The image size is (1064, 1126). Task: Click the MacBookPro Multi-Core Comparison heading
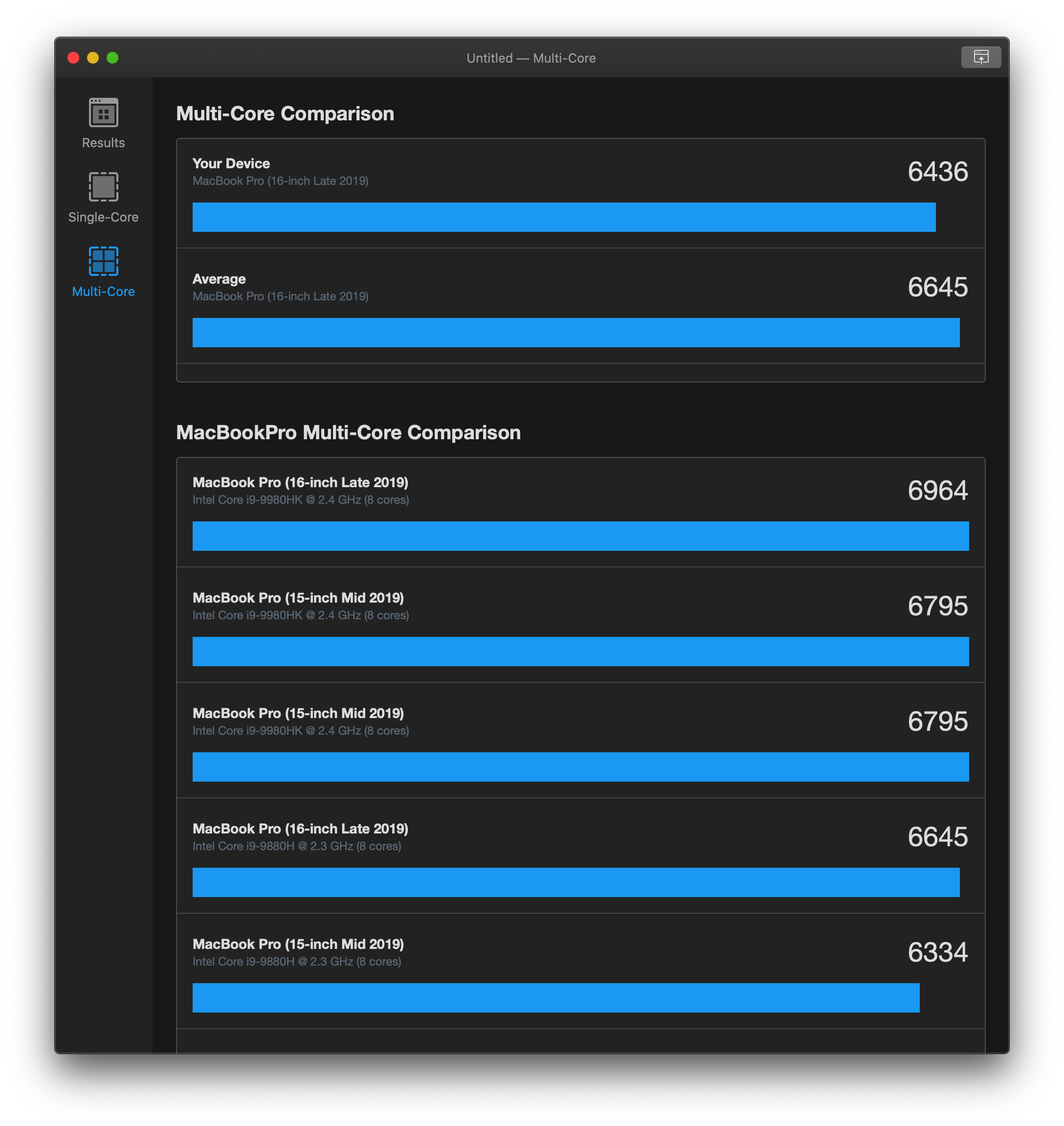pyautogui.click(x=348, y=432)
